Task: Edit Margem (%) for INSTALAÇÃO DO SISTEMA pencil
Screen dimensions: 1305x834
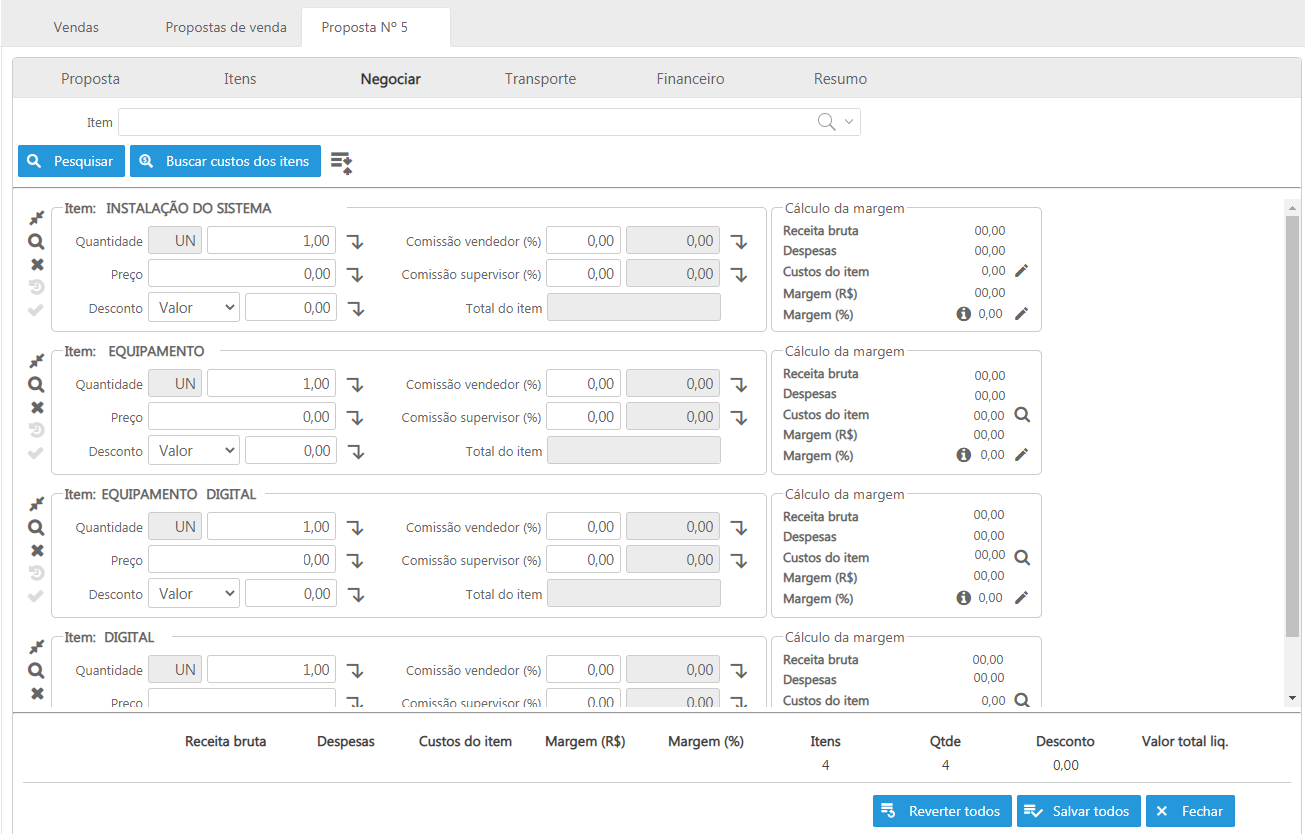Action: click(1021, 314)
